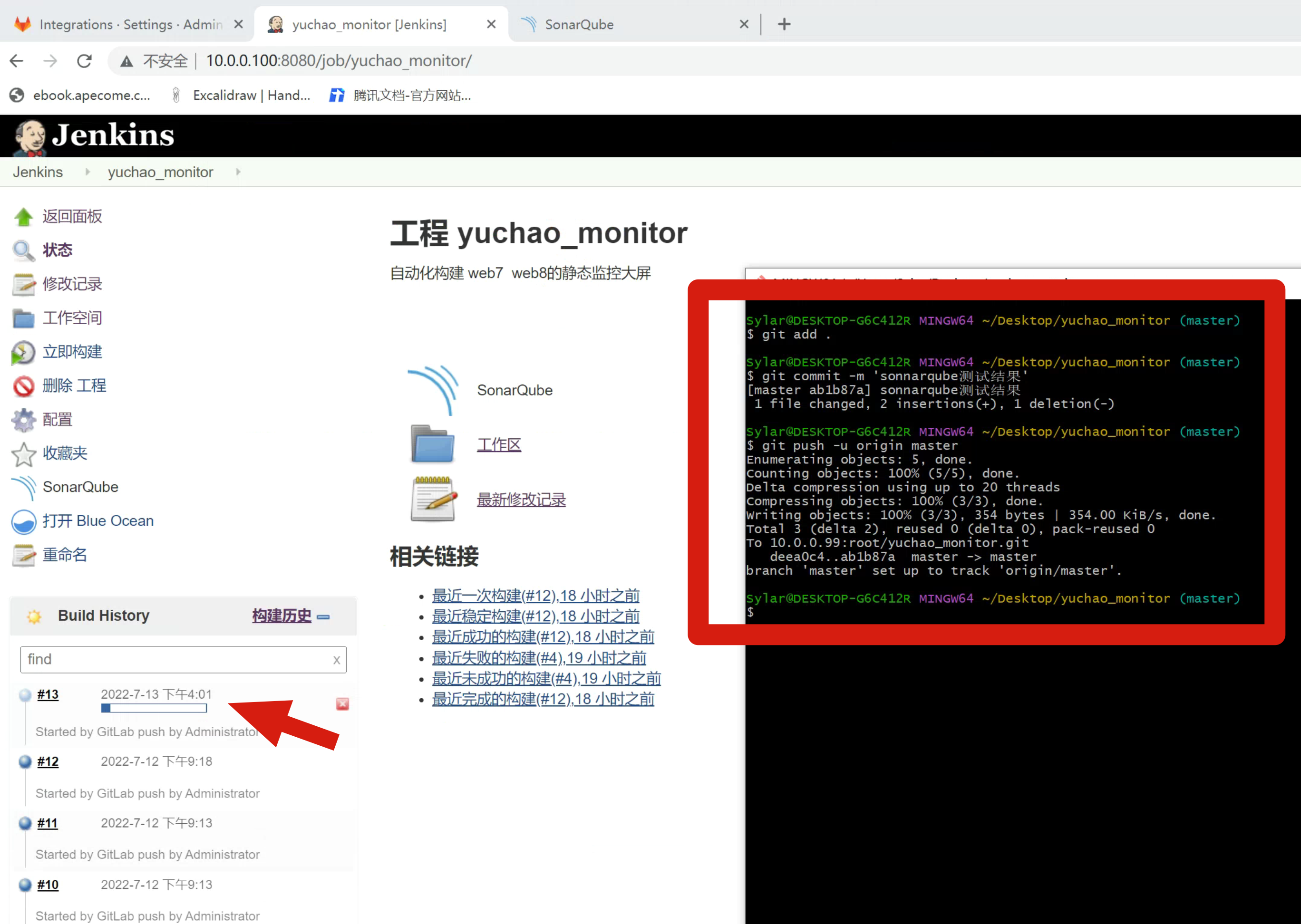This screenshot has height=924, width=1301.
Task: Click the large SonarQube wave icon
Action: pyautogui.click(x=434, y=390)
